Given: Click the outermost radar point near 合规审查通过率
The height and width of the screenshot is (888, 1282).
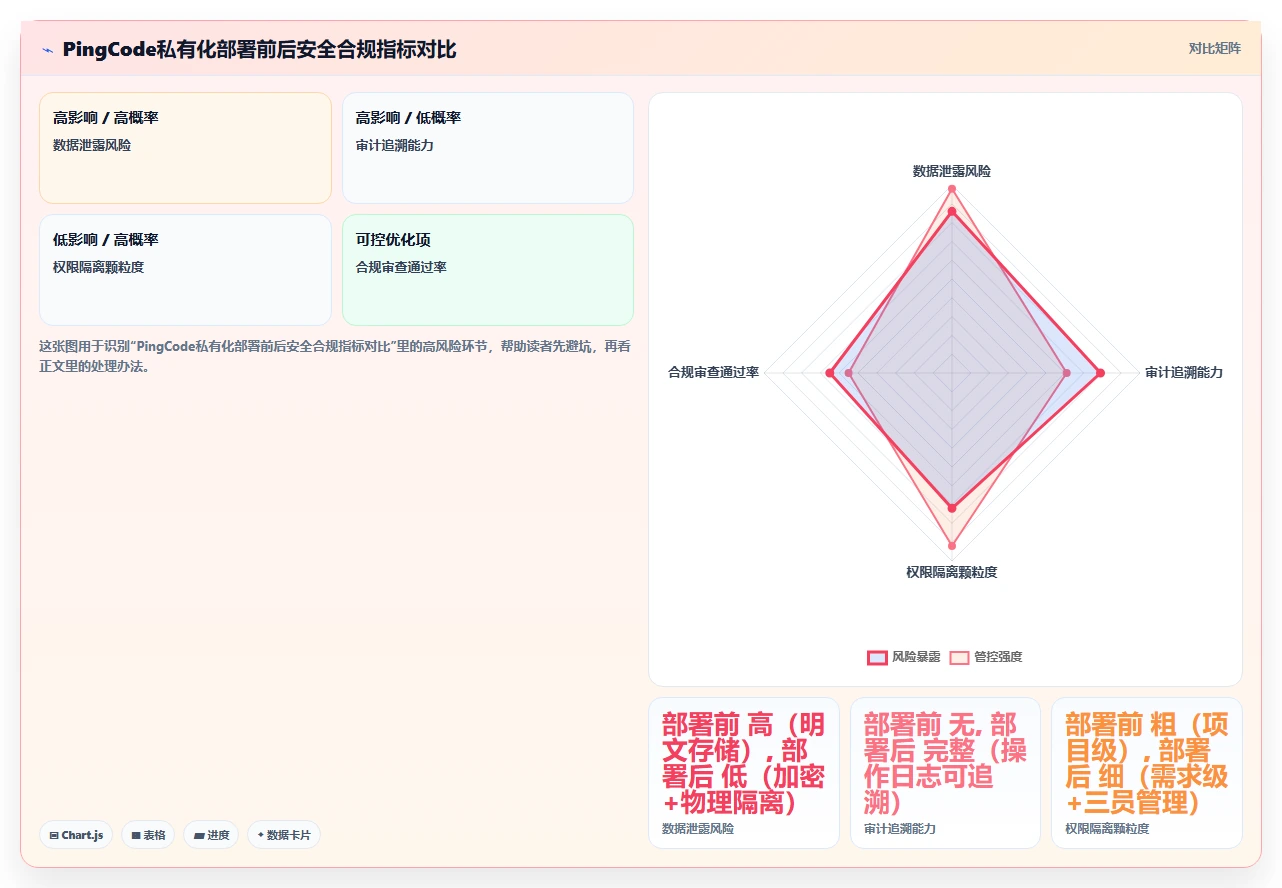Looking at the screenshot, I should [x=830, y=373].
